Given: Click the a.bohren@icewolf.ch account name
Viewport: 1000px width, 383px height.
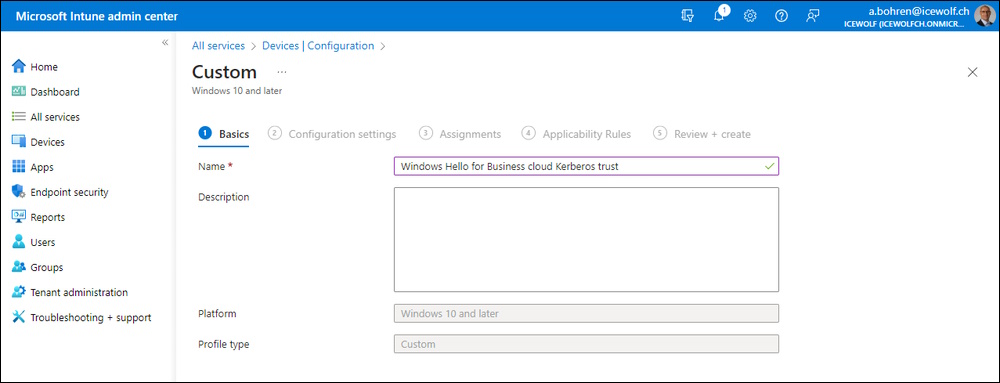Looking at the screenshot, I should [919, 11].
